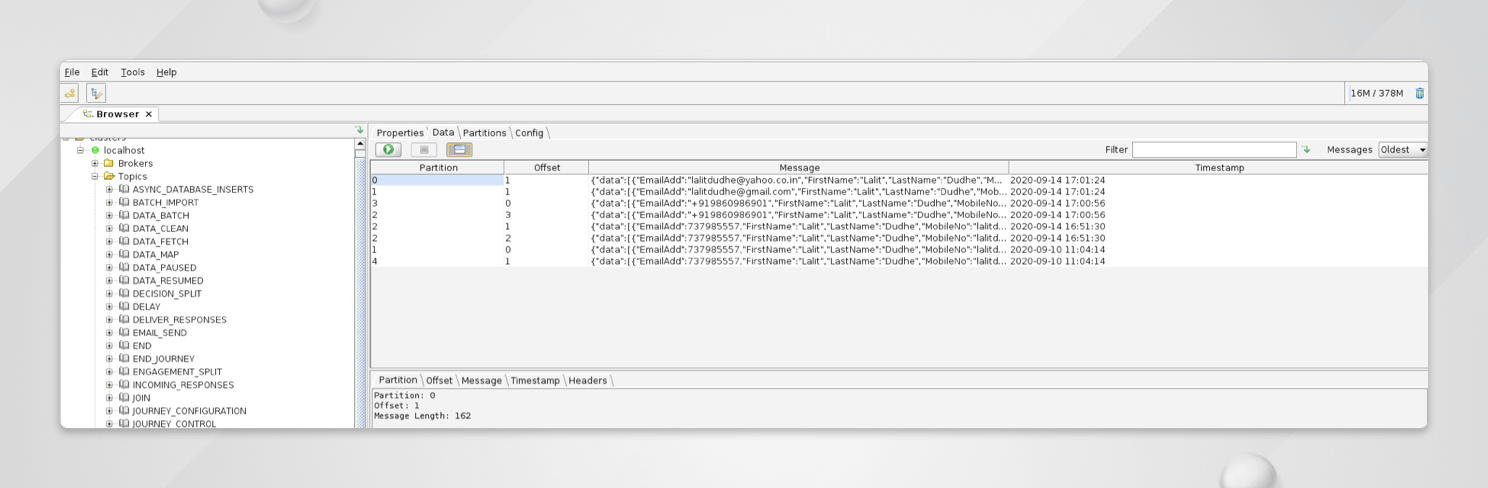Expand the EMAIL_SEND topic

tap(109, 332)
